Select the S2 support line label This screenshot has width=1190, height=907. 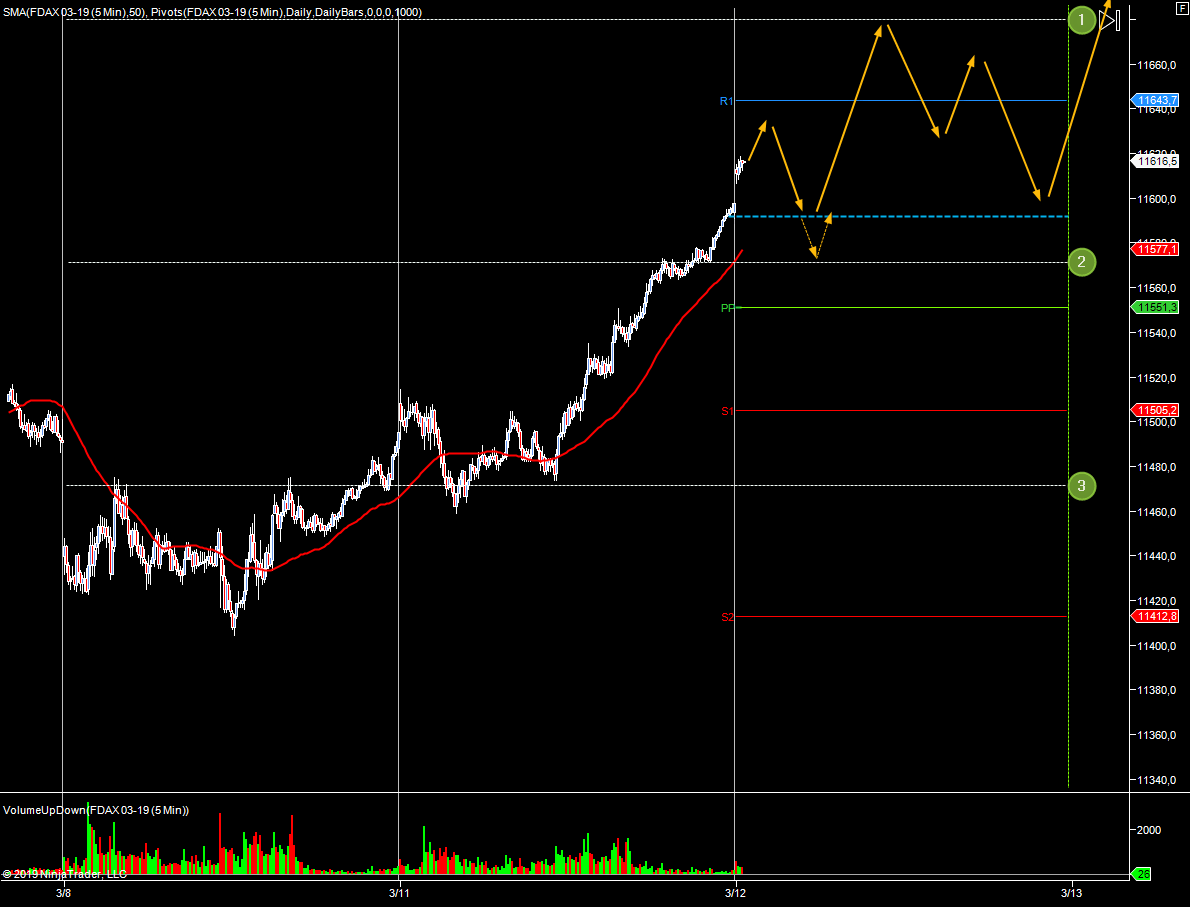727,617
